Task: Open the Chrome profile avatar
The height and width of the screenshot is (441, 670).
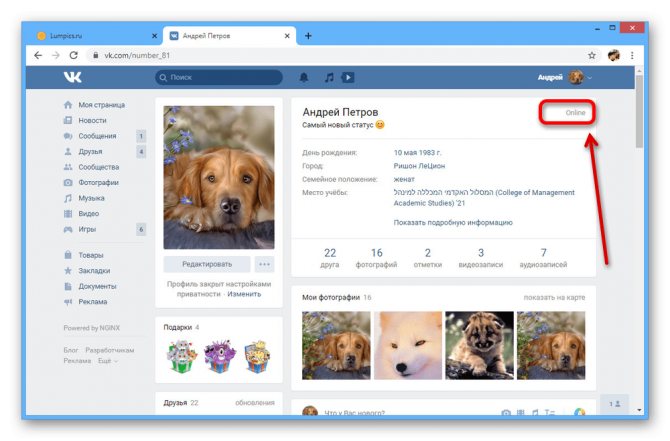Action: coord(614,55)
